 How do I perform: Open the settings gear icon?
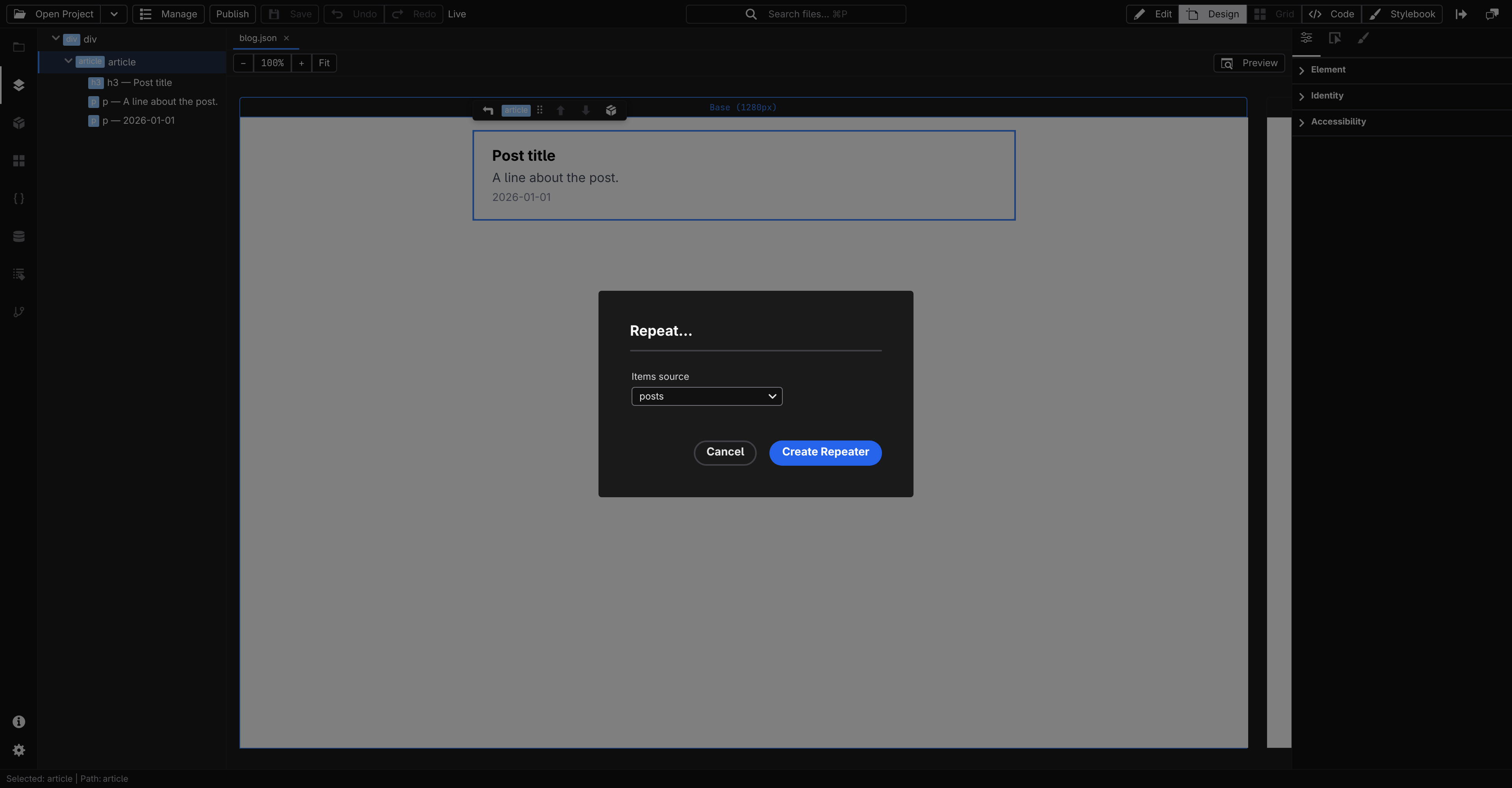tap(19, 750)
